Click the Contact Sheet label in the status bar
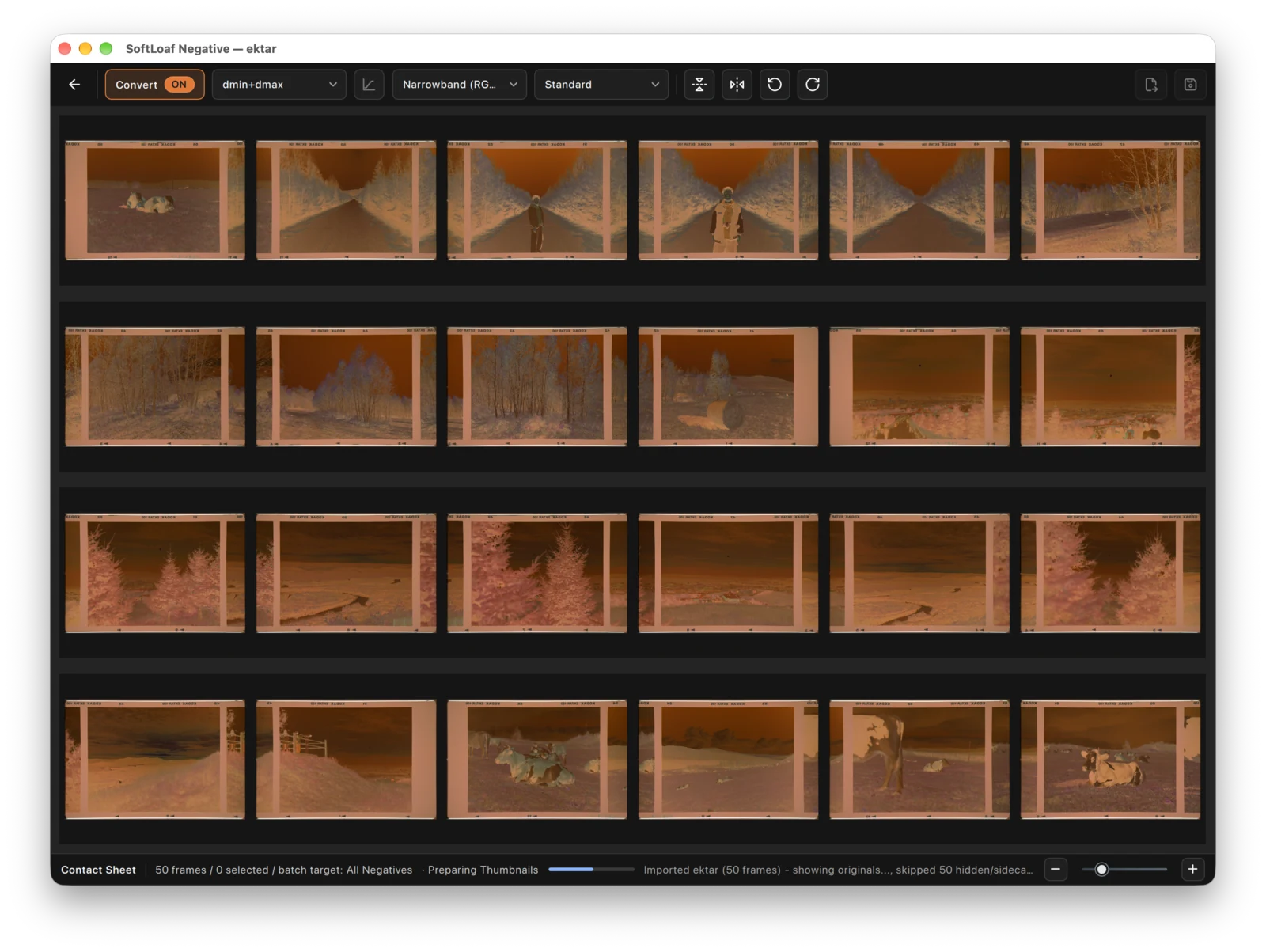 point(98,870)
